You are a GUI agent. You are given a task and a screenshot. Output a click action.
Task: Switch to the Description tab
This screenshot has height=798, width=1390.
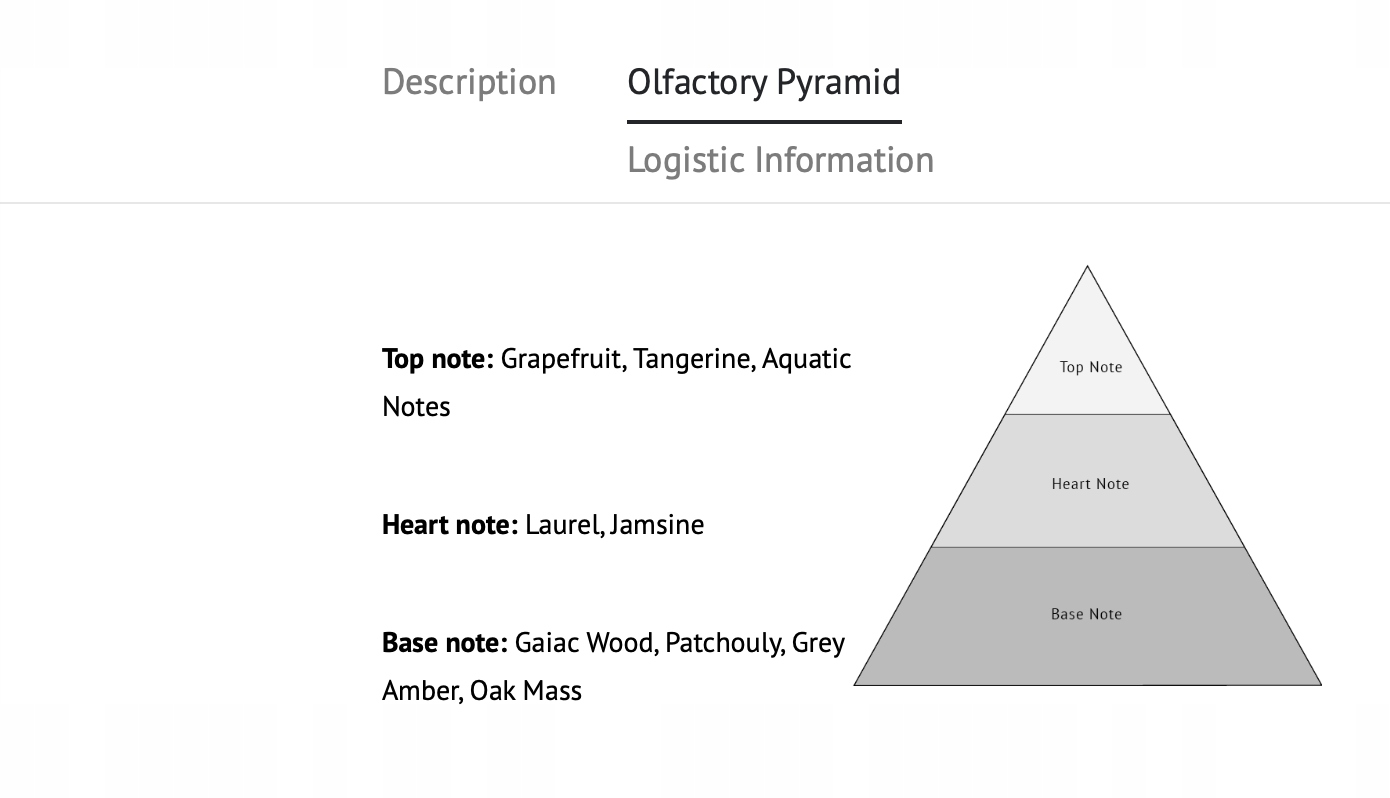(x=469, y=82)
